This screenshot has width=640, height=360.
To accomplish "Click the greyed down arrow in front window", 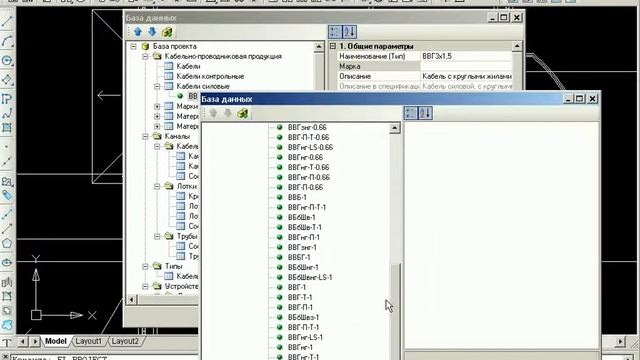I will pos(228,113).
